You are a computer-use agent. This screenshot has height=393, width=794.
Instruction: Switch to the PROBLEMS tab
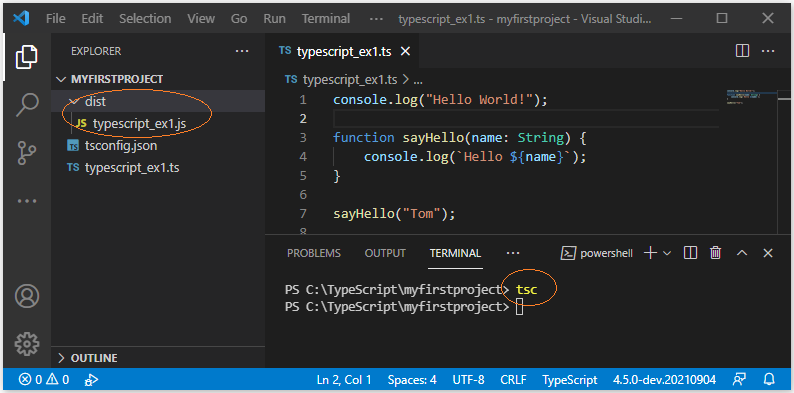tap(314, 253)
